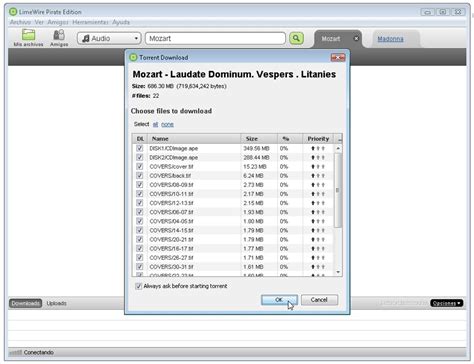474x364 pixels.
Task: Sort by percent column header
Action: click(290, 139)
